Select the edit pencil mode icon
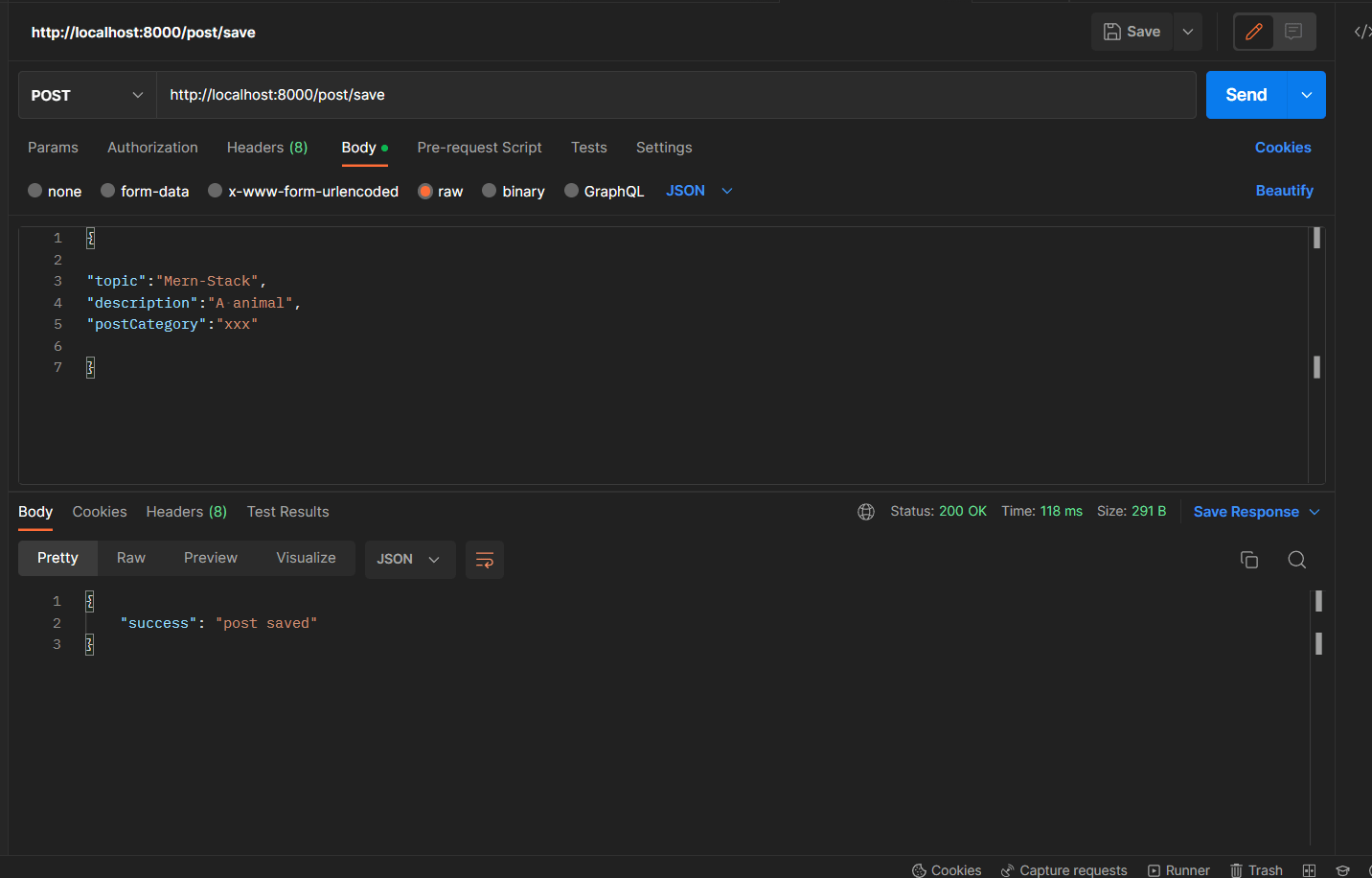Screen dimensions: 1372x878 pyautogui.click(x=1253, y=32)
